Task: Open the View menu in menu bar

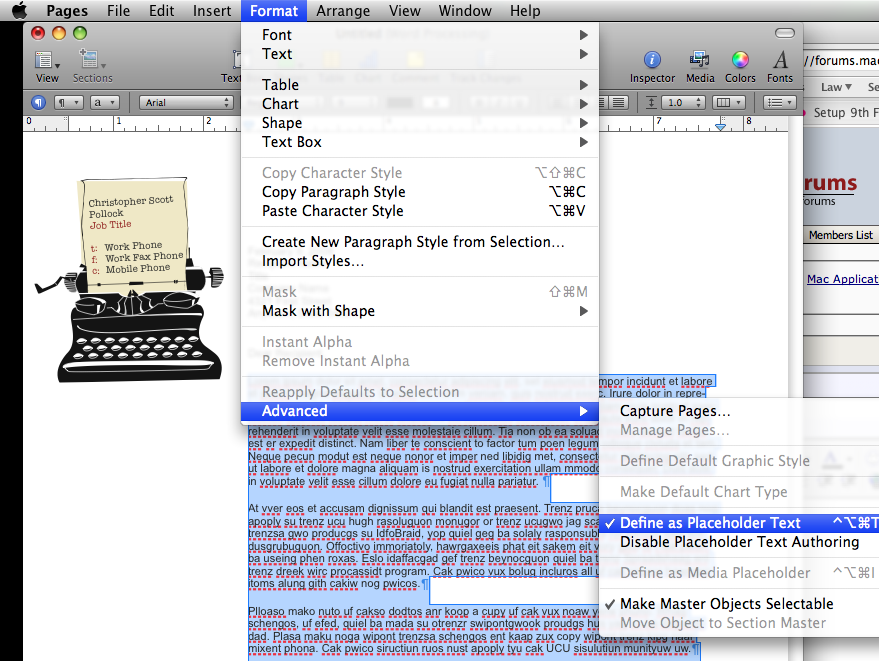Action: point(404,11)
